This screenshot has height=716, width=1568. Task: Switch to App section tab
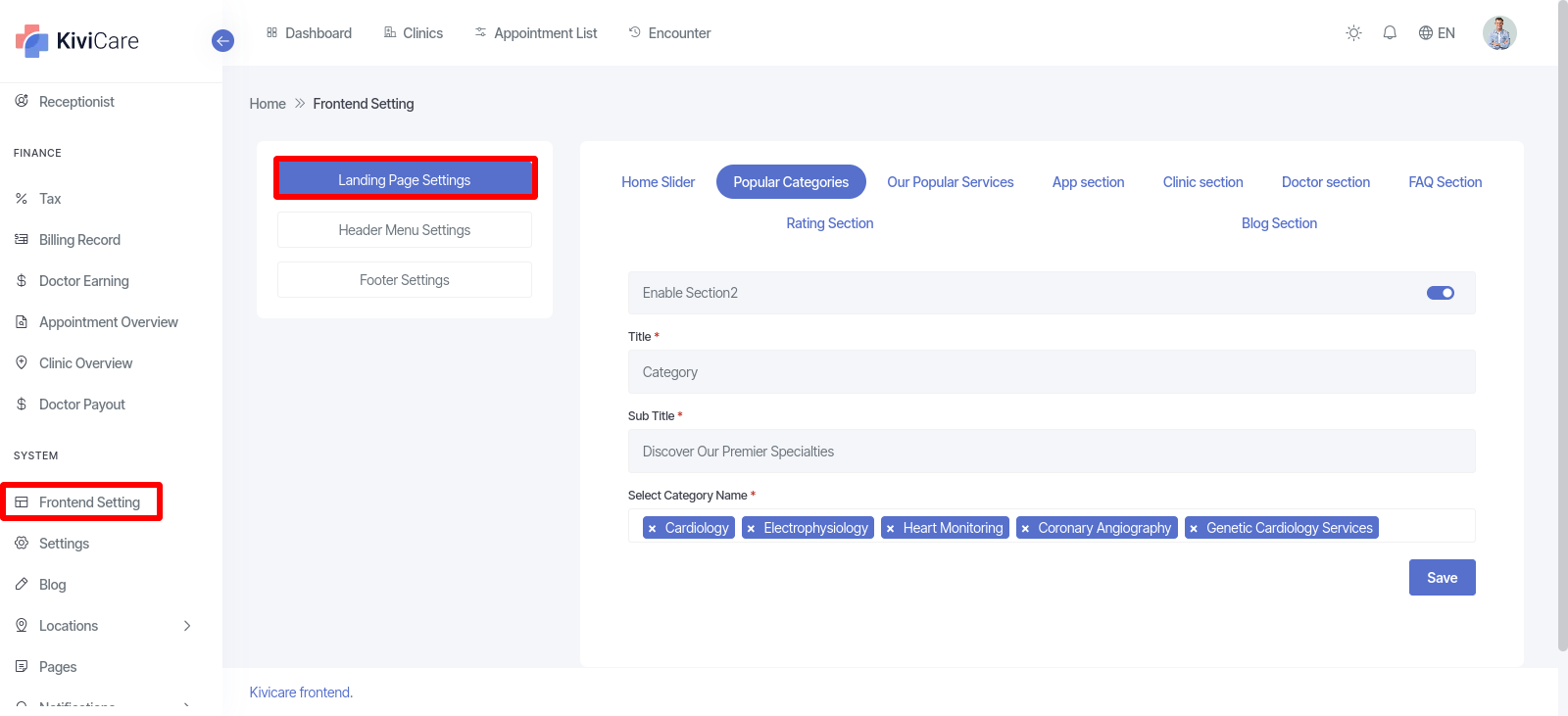point(1088,182)
